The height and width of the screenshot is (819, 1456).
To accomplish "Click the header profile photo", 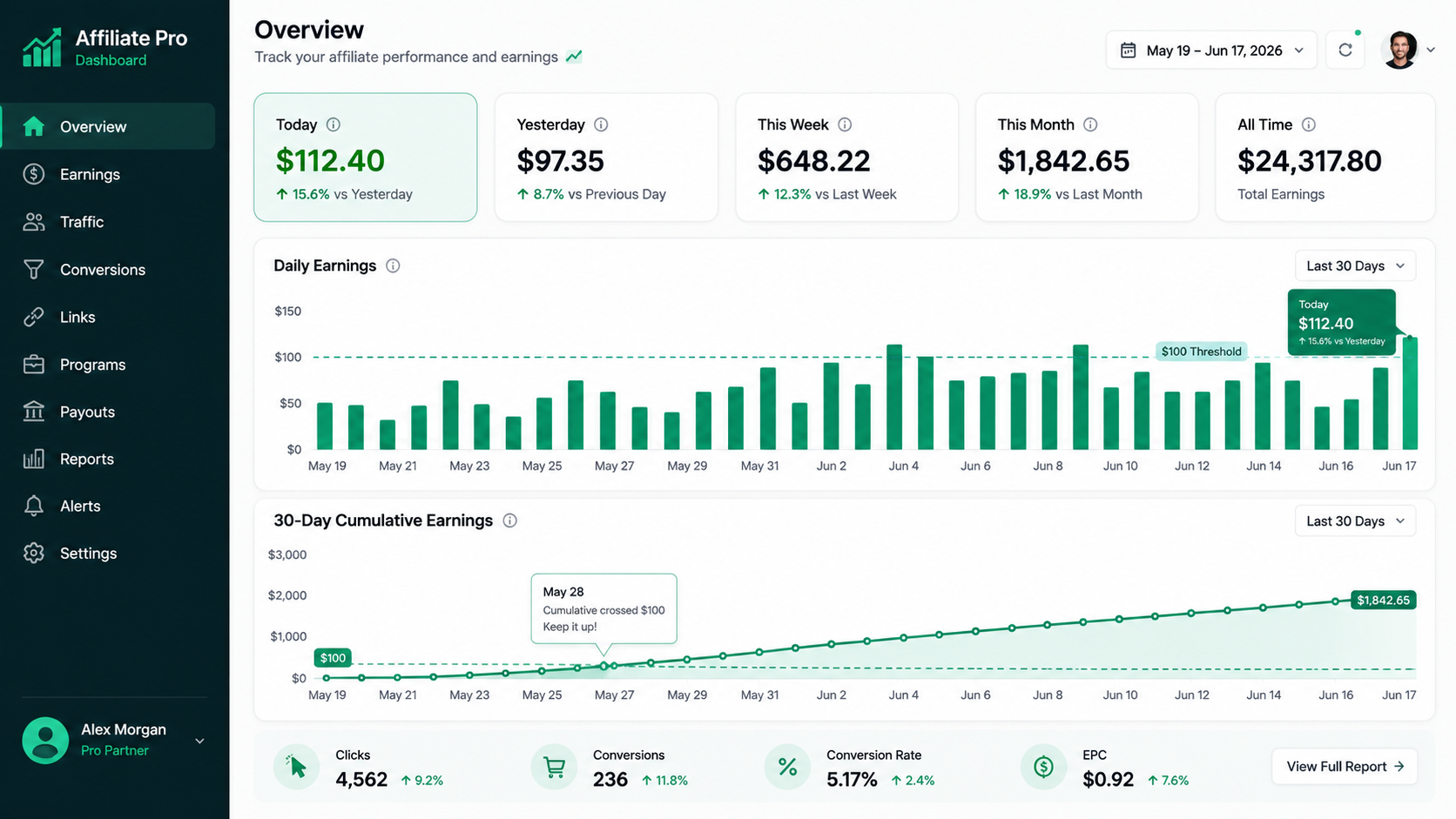I will pyautogui.click(x=1400, y=50).
